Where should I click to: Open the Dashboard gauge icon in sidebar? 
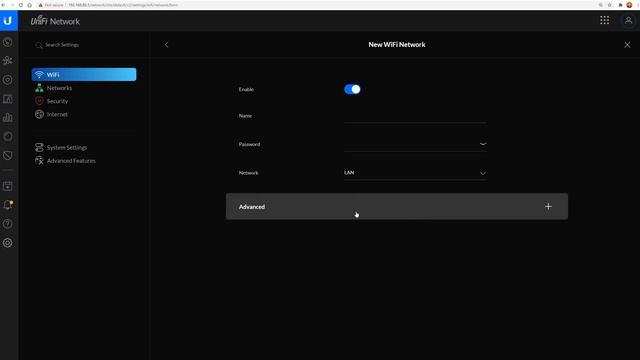click(x=7, y=42)
